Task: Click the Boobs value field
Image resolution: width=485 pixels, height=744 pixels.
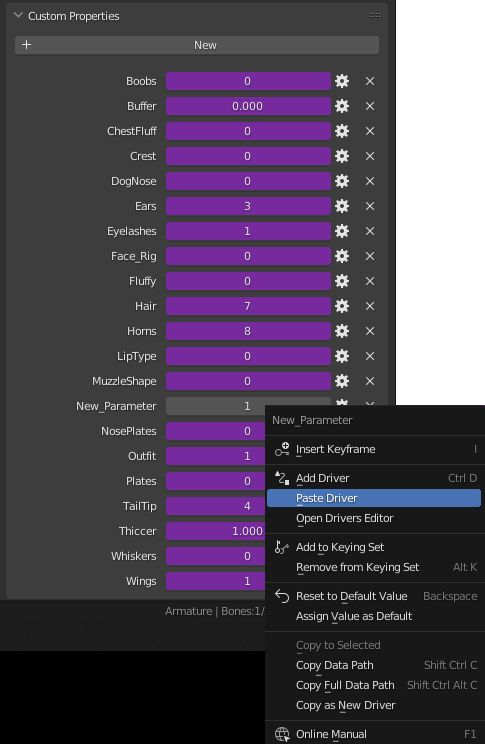Action: [248, 81]
